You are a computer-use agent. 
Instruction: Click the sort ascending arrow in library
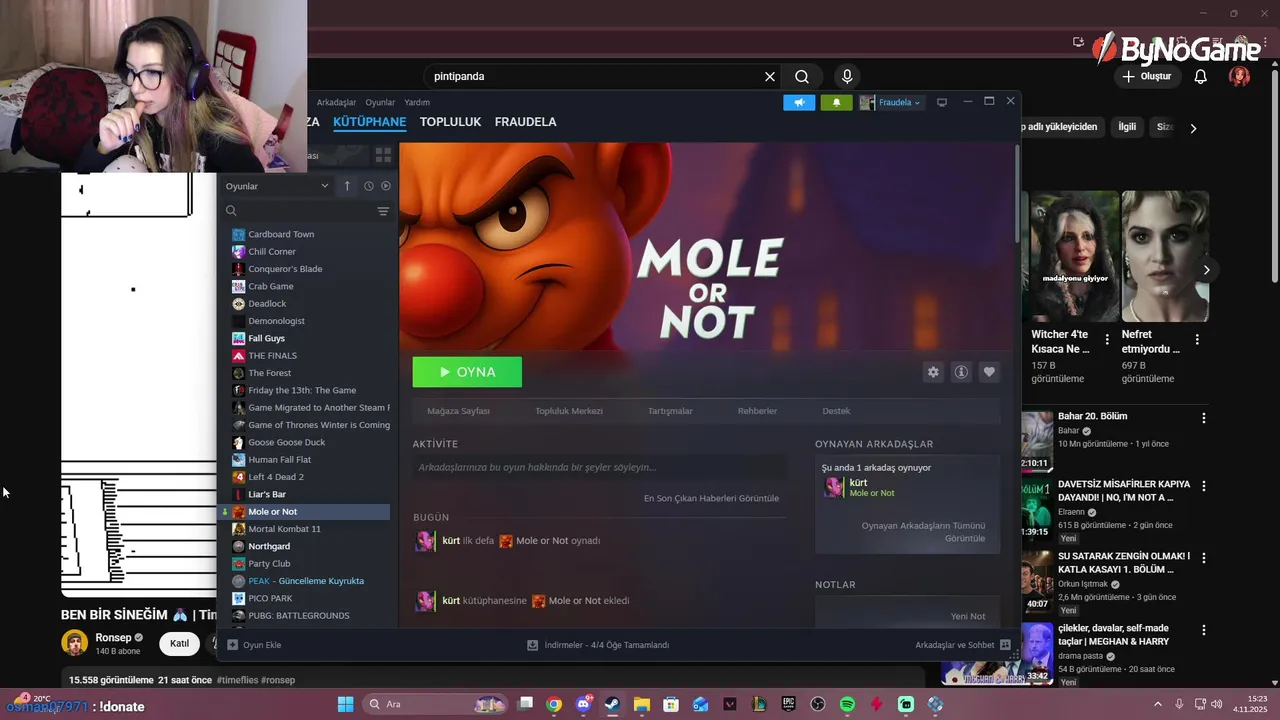[347, 186]
